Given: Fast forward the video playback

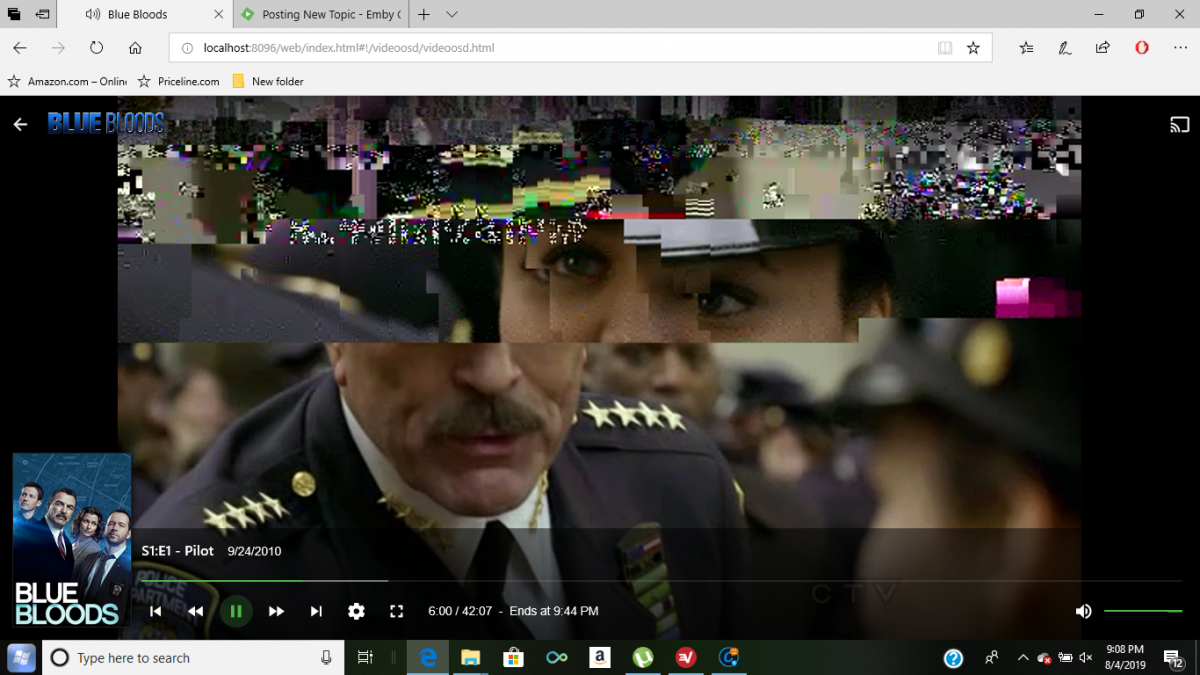Looking at the screenshot, I should [x=276, y=611].
